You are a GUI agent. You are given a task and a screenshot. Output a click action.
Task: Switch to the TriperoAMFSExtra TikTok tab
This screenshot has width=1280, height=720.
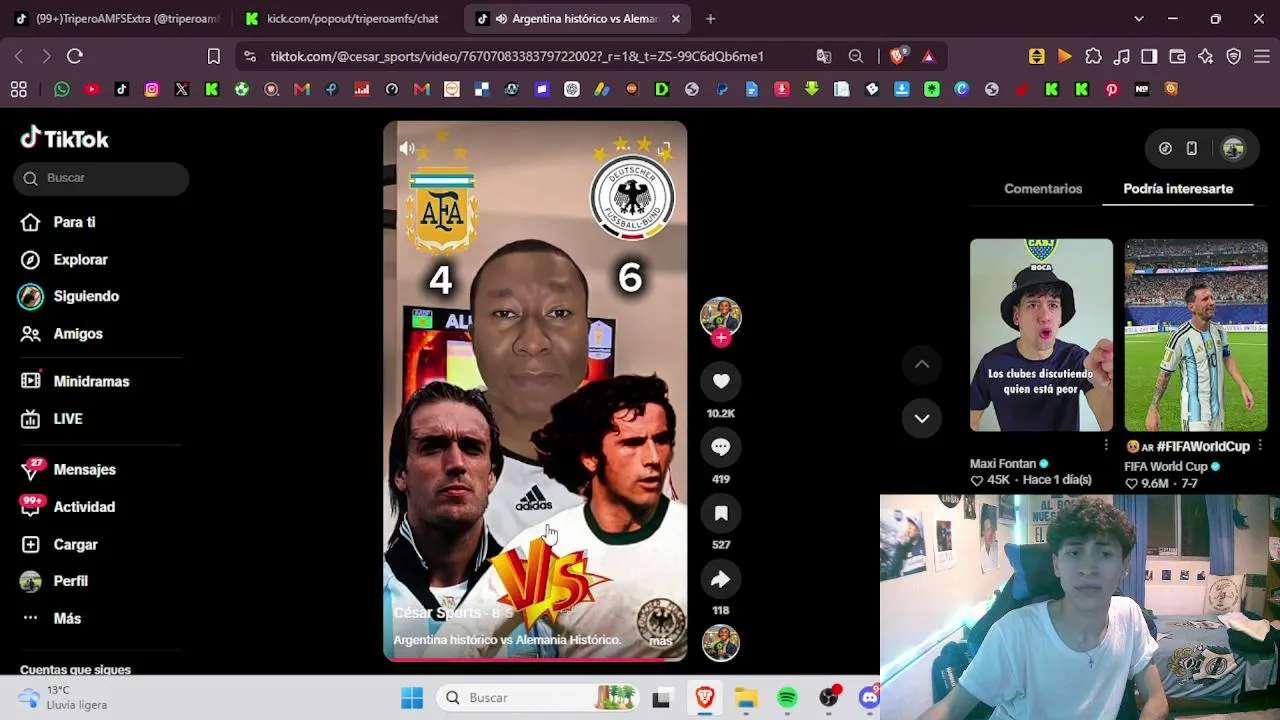pos(115,19)
